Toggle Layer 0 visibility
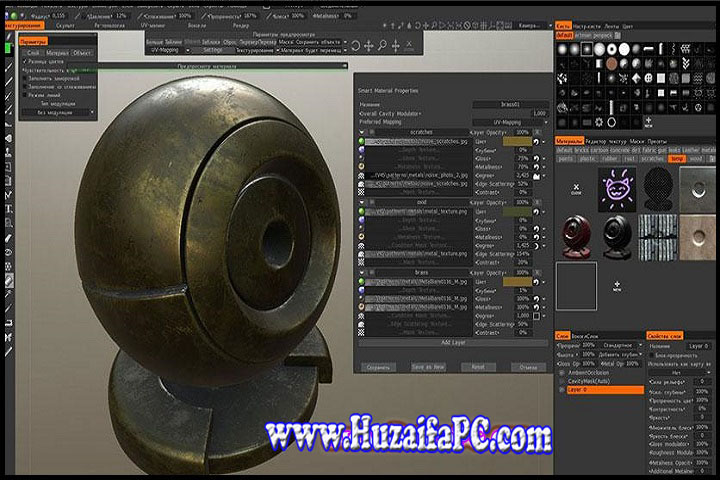 click(x=562, y=390)
